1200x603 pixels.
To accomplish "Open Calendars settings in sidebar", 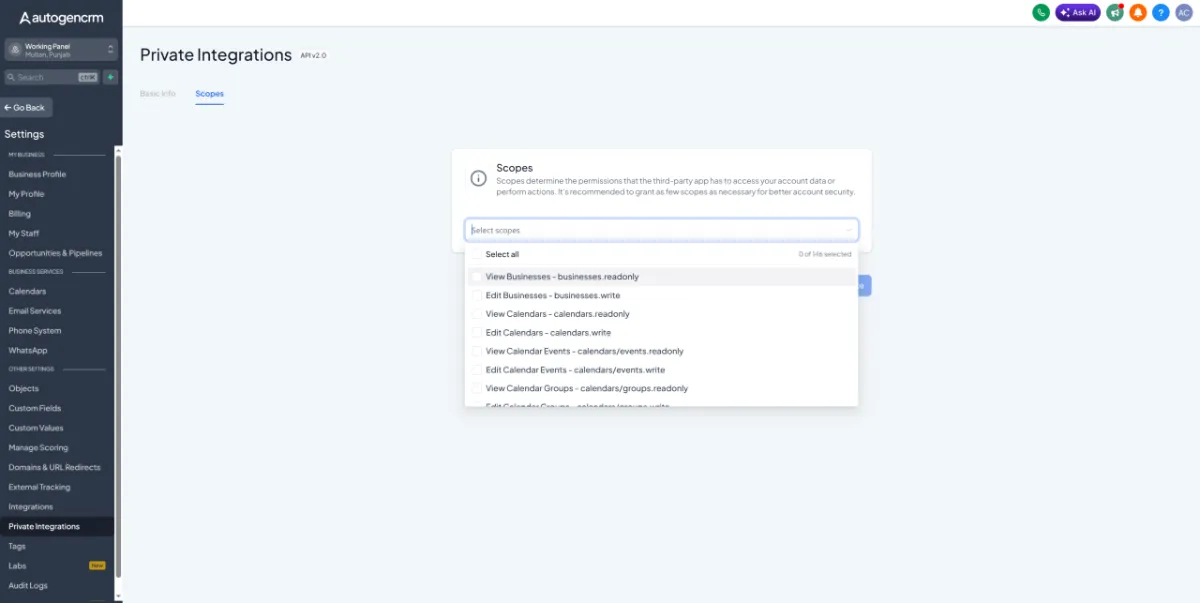I will [x=27, y=291].
